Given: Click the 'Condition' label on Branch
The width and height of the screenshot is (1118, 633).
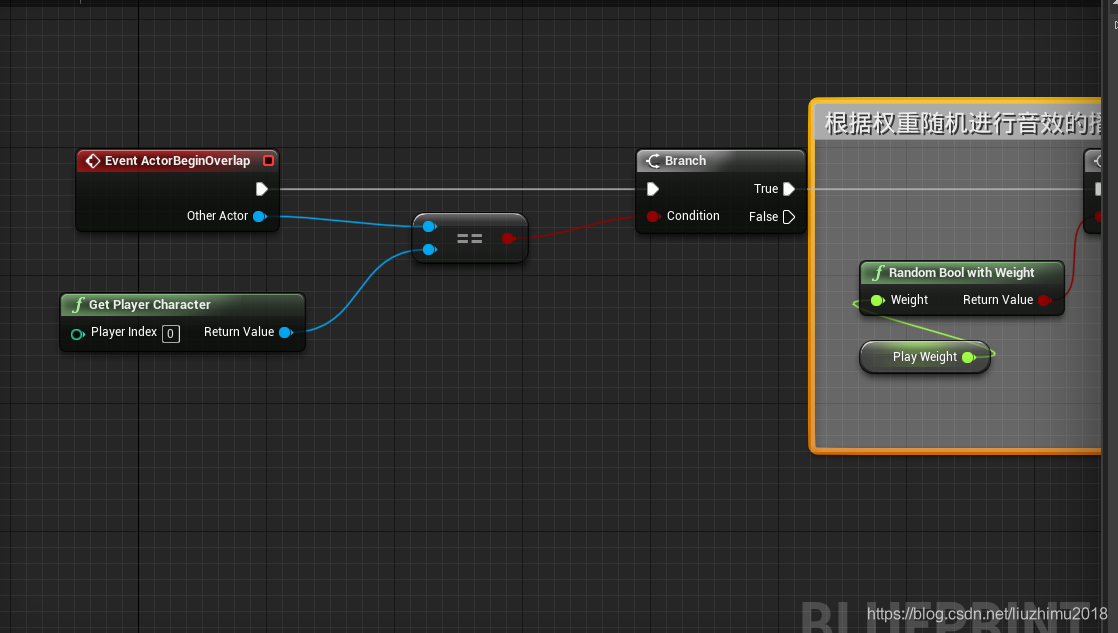Looking at the screenshot, I should tap(693, 216).
